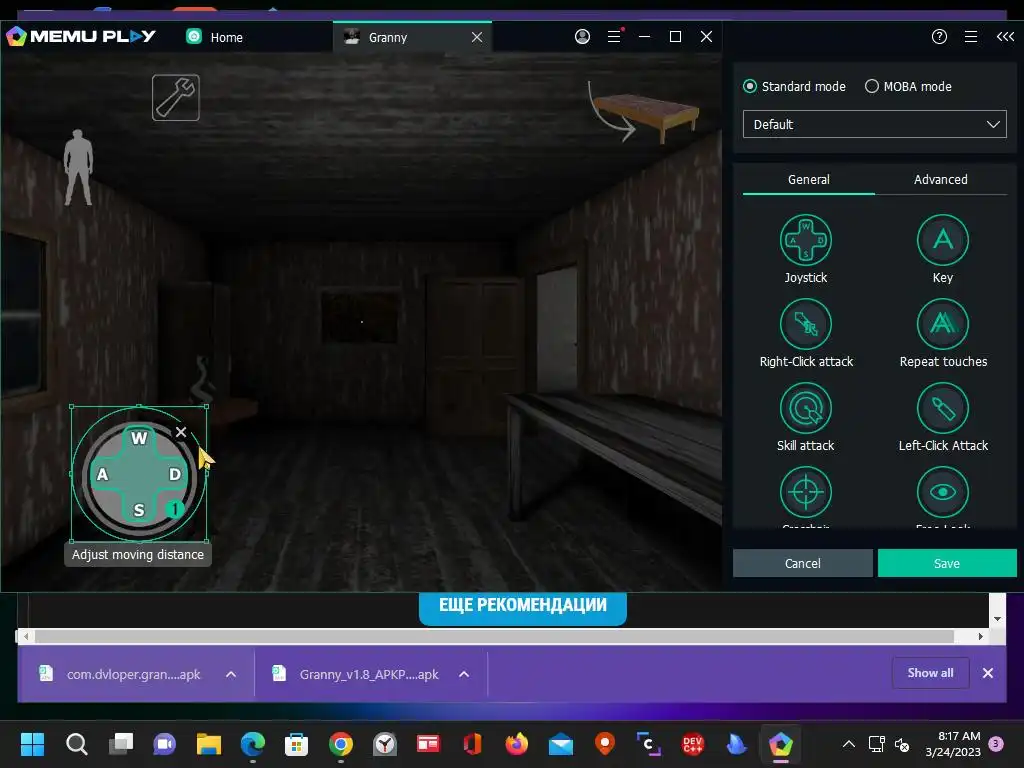Screen dimensions: 1024x768
Task: Expand options for com.dvloper.gran apk download
Action: (231, 674)
